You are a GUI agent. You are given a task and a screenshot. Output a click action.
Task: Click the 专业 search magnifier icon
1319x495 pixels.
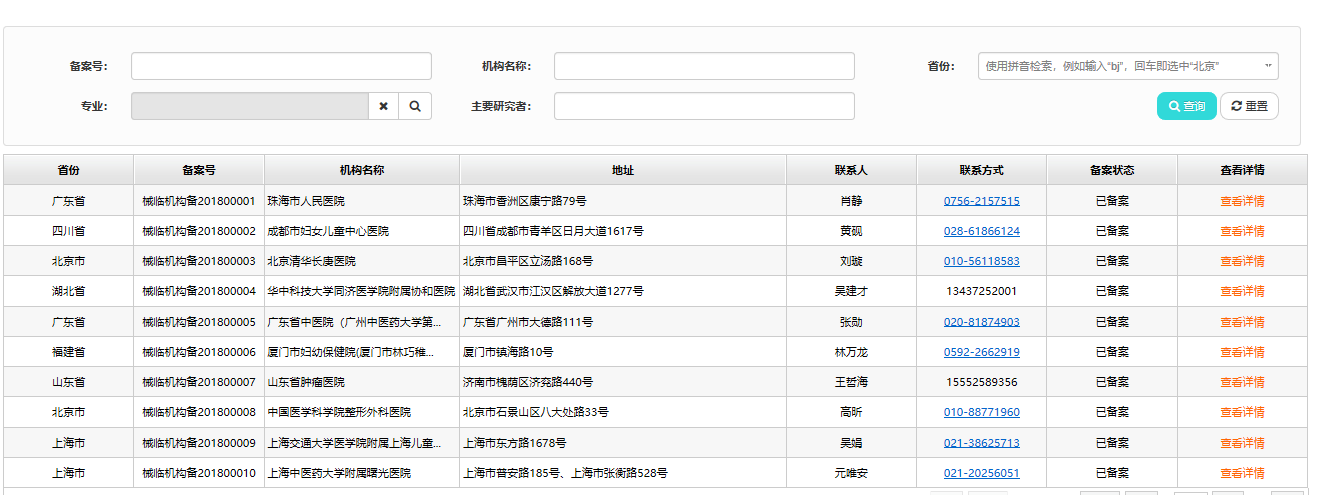coord(415,106)
